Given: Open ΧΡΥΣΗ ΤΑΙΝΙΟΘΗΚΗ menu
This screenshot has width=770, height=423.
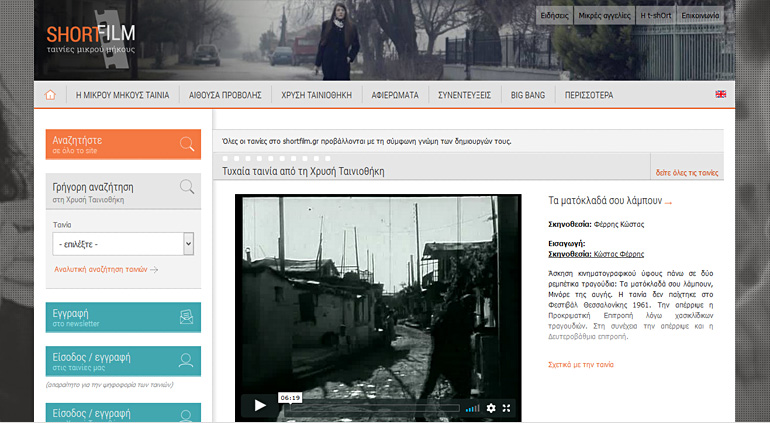Looking at the screenshot, I should point(316,95).
